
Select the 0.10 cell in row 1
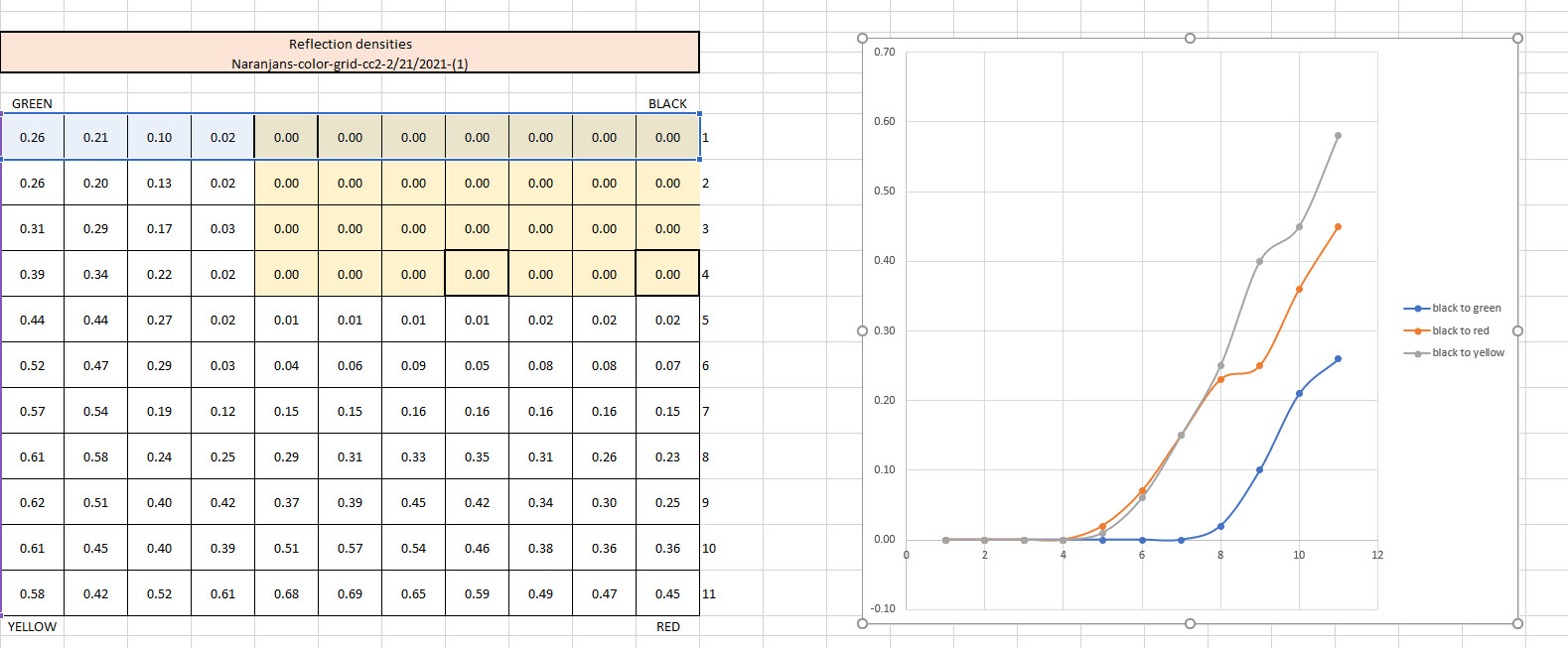tap(159, 137)
